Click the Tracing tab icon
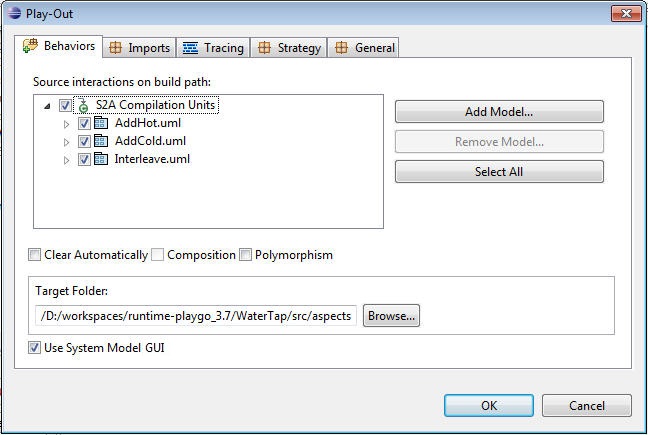This screenshot has height=435, width=648. pos(191,48)
